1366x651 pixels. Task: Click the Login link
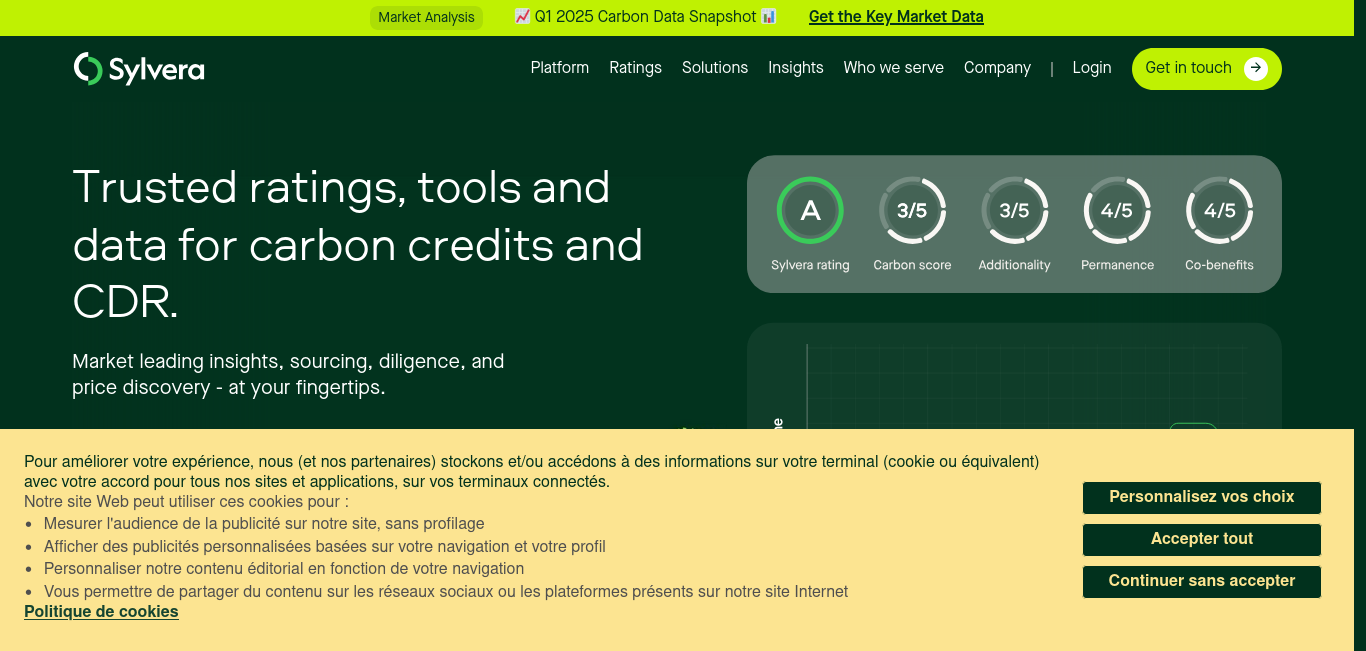(x=1092, y=68)
